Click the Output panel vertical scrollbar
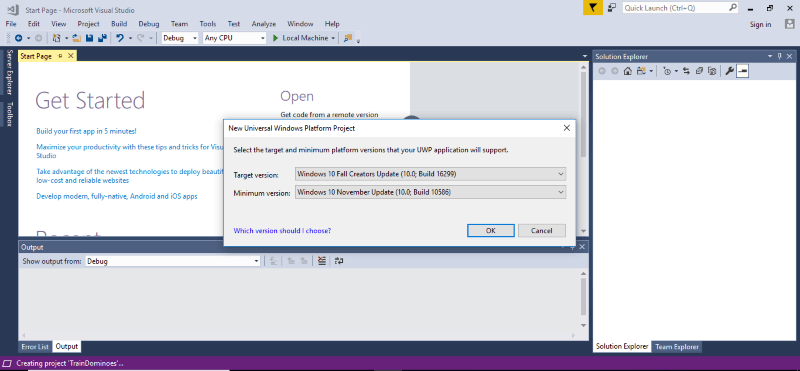 (584, 300)
